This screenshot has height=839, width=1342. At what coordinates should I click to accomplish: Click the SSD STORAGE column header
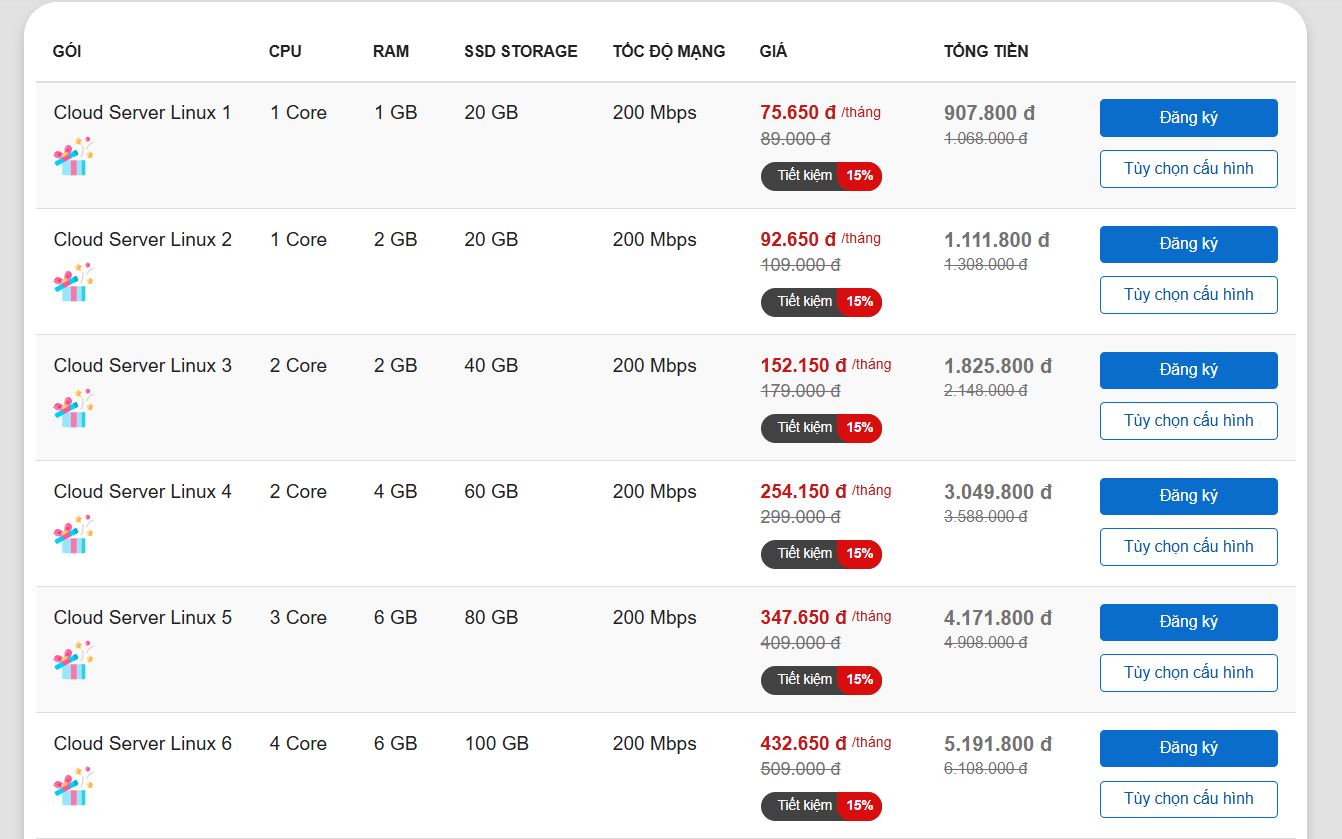pyautogui.click(x=521, y=51)
